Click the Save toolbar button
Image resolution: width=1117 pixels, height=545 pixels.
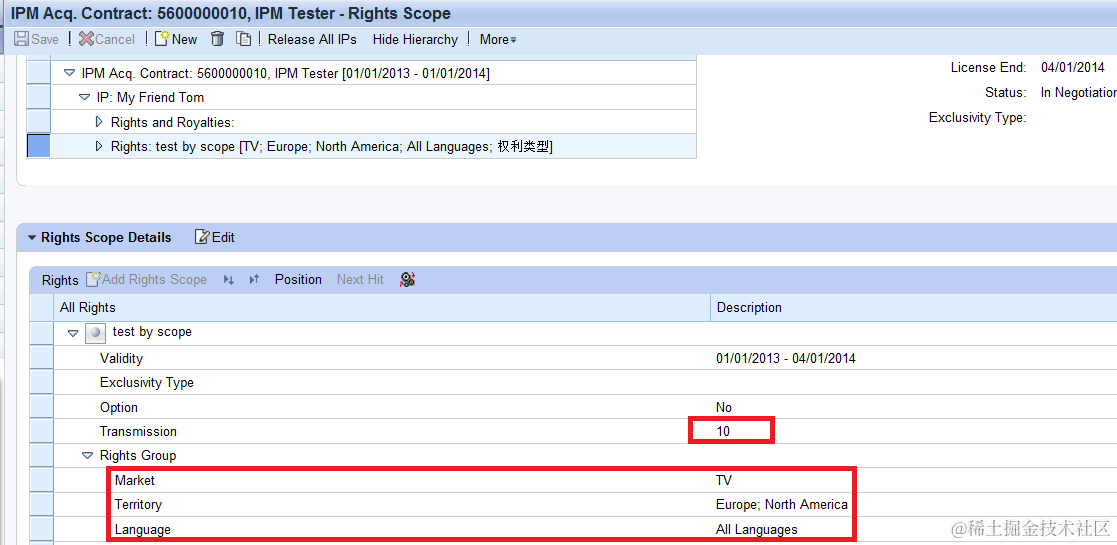click(x=36, y=39)
